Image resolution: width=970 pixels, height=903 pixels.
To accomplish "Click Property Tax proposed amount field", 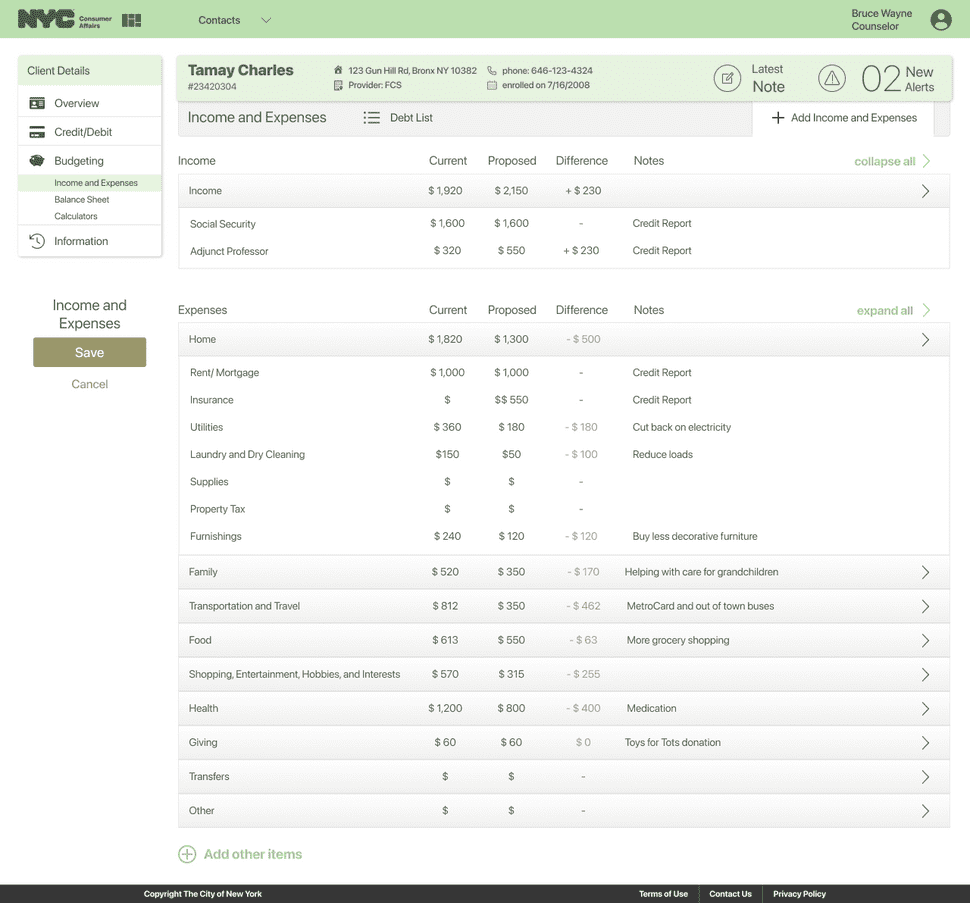I will click(511, 509).
